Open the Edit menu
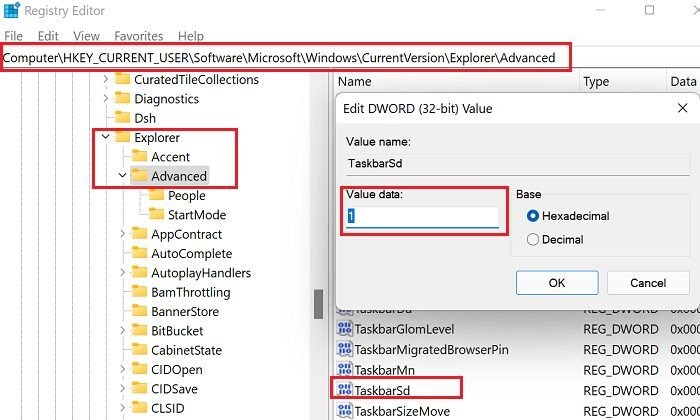The height and width of the screenshot is (420, 700). coord(48,36)
